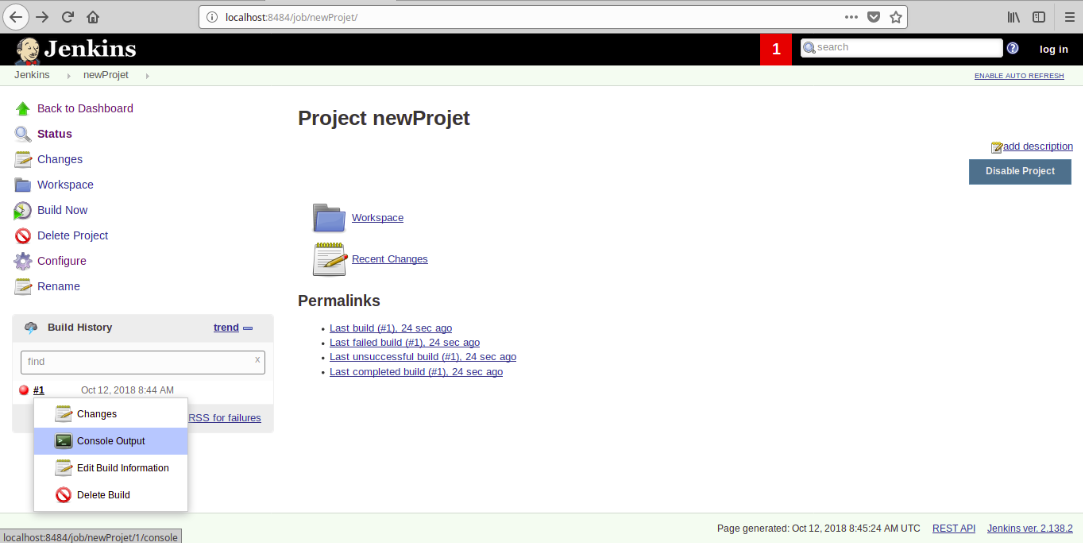Show site information via the info icon
Image resolution: width=1083 pixels, height=543 pixels.
click(213, 17)
